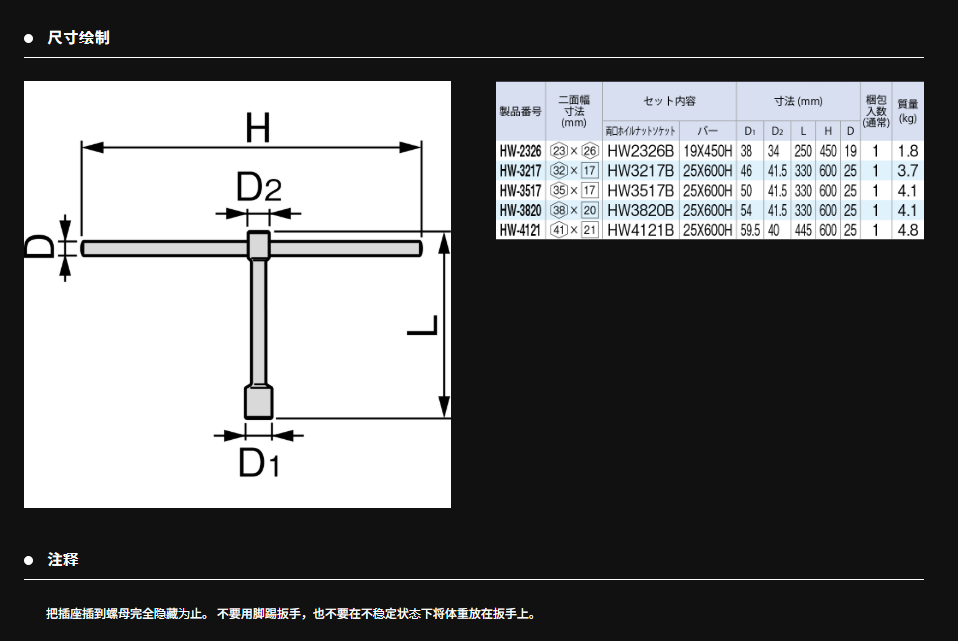
Task: Click the square 20 size icon
Action: coord(589,211)
